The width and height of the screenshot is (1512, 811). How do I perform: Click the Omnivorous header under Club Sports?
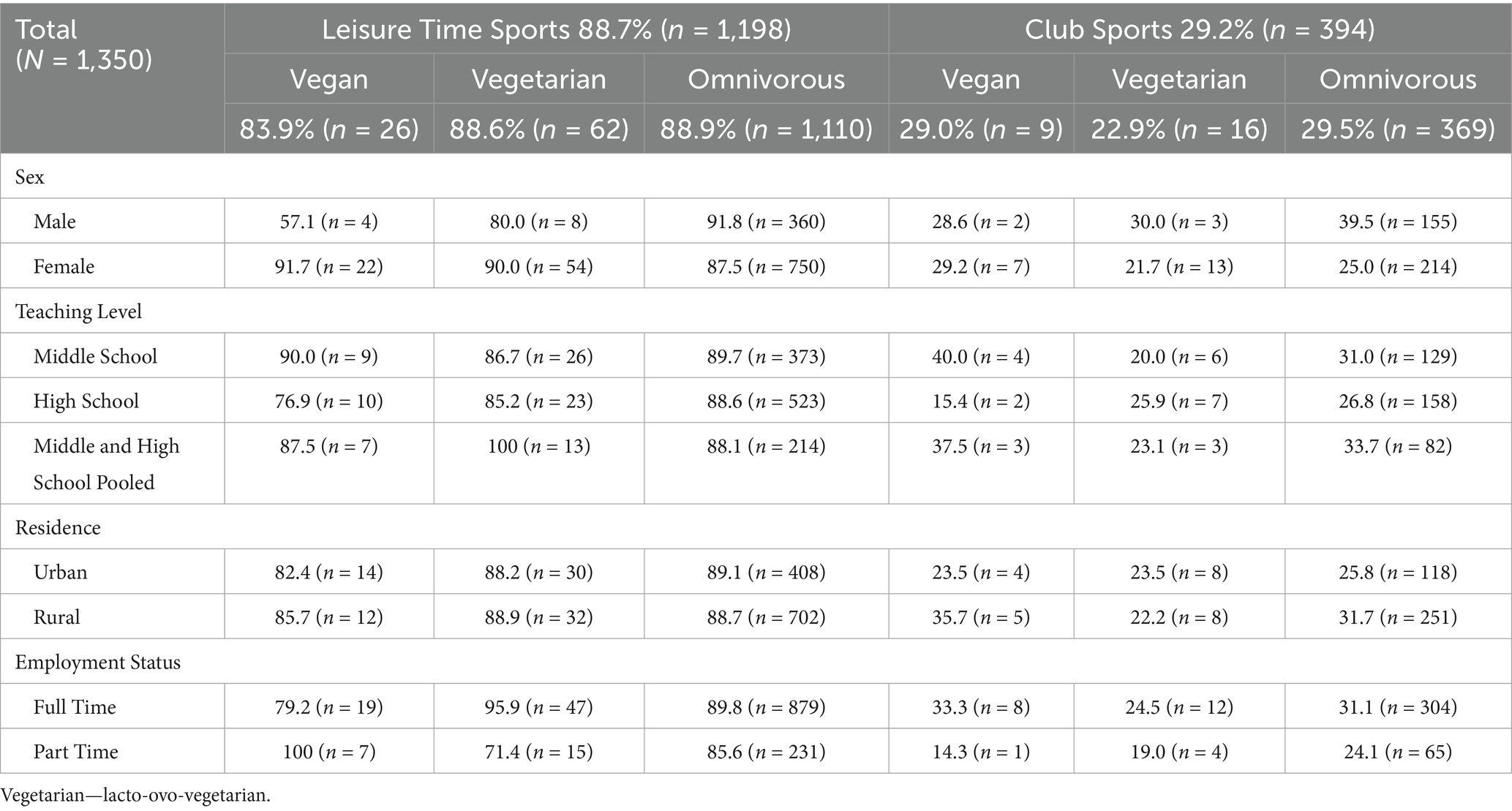(1397, 79)
